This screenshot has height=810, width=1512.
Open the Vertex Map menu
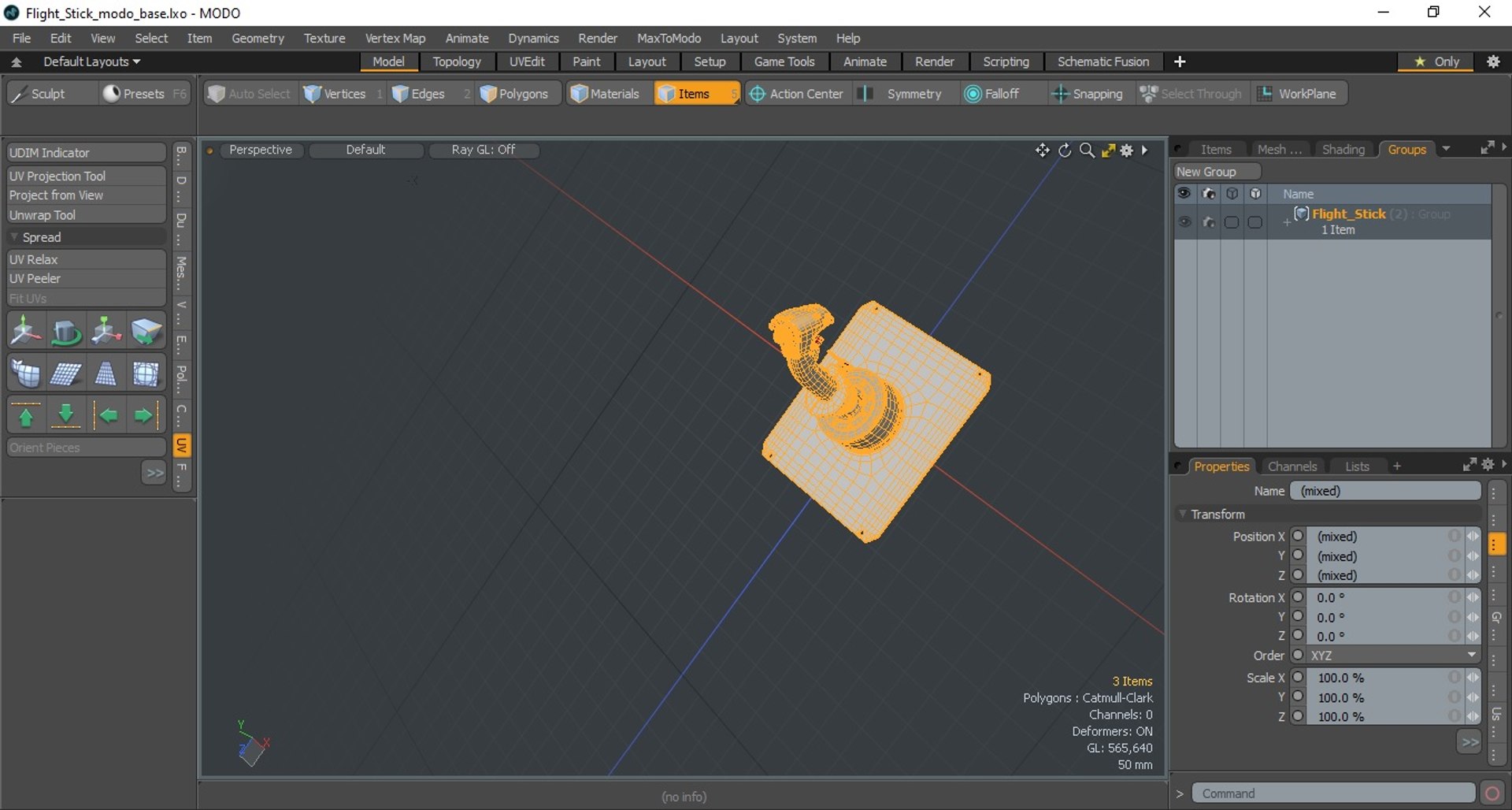tap(395, 38)
